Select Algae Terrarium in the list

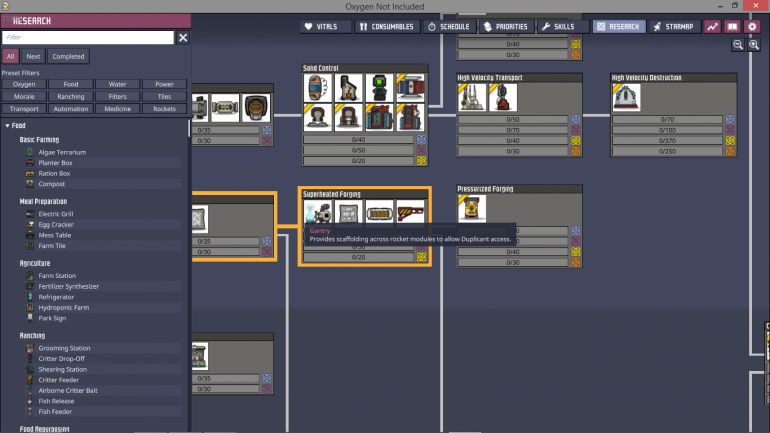click(103, 152)
